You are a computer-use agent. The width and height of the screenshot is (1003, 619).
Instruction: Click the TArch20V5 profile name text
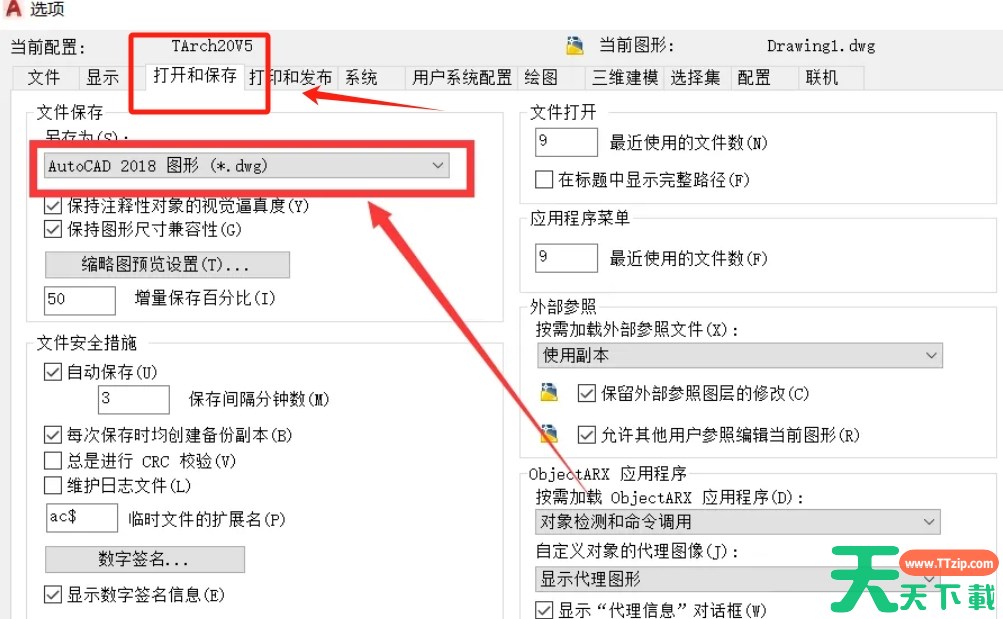click(212, 46)
